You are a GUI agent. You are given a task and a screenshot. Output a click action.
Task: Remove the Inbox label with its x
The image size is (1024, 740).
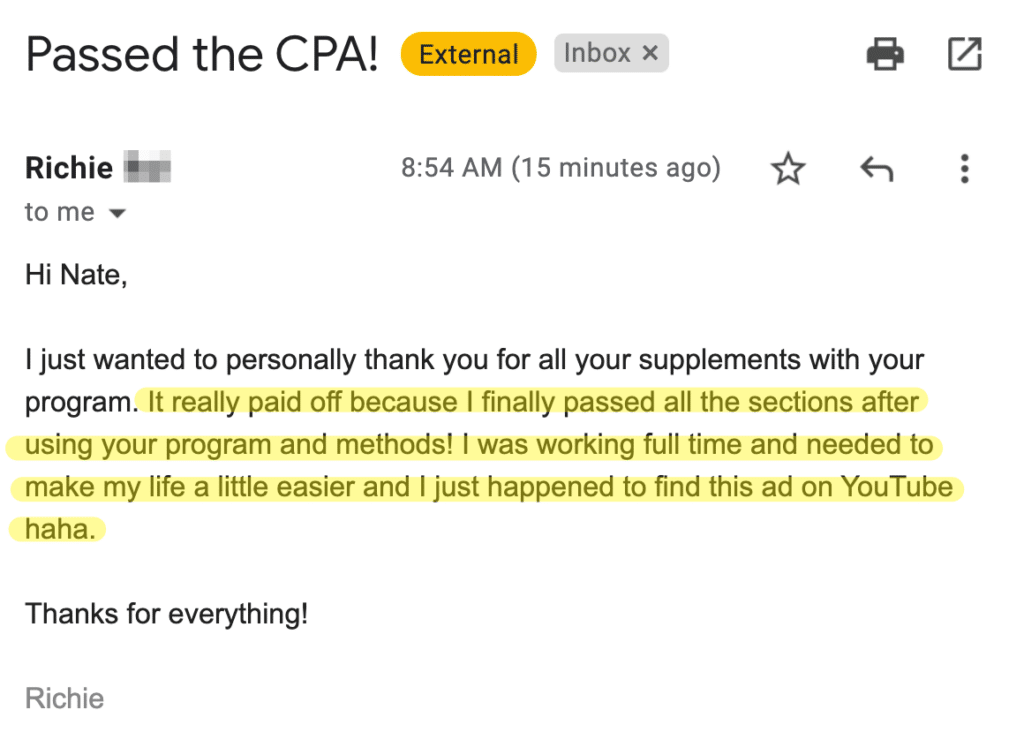(650, 53)
